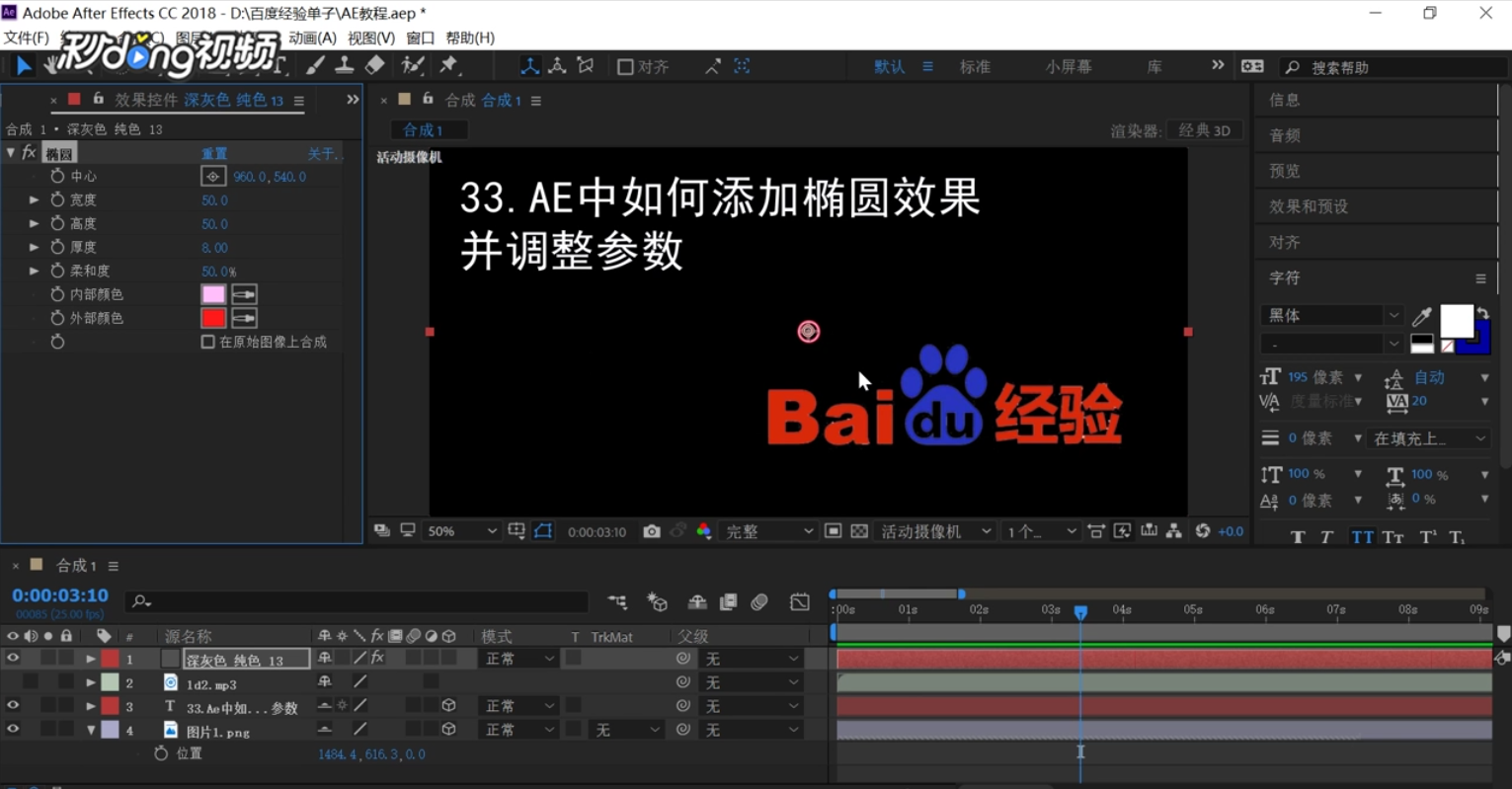Open grid and guide options icon
The width and height of the screenshot is (1512, 789).
click(517, 531)
